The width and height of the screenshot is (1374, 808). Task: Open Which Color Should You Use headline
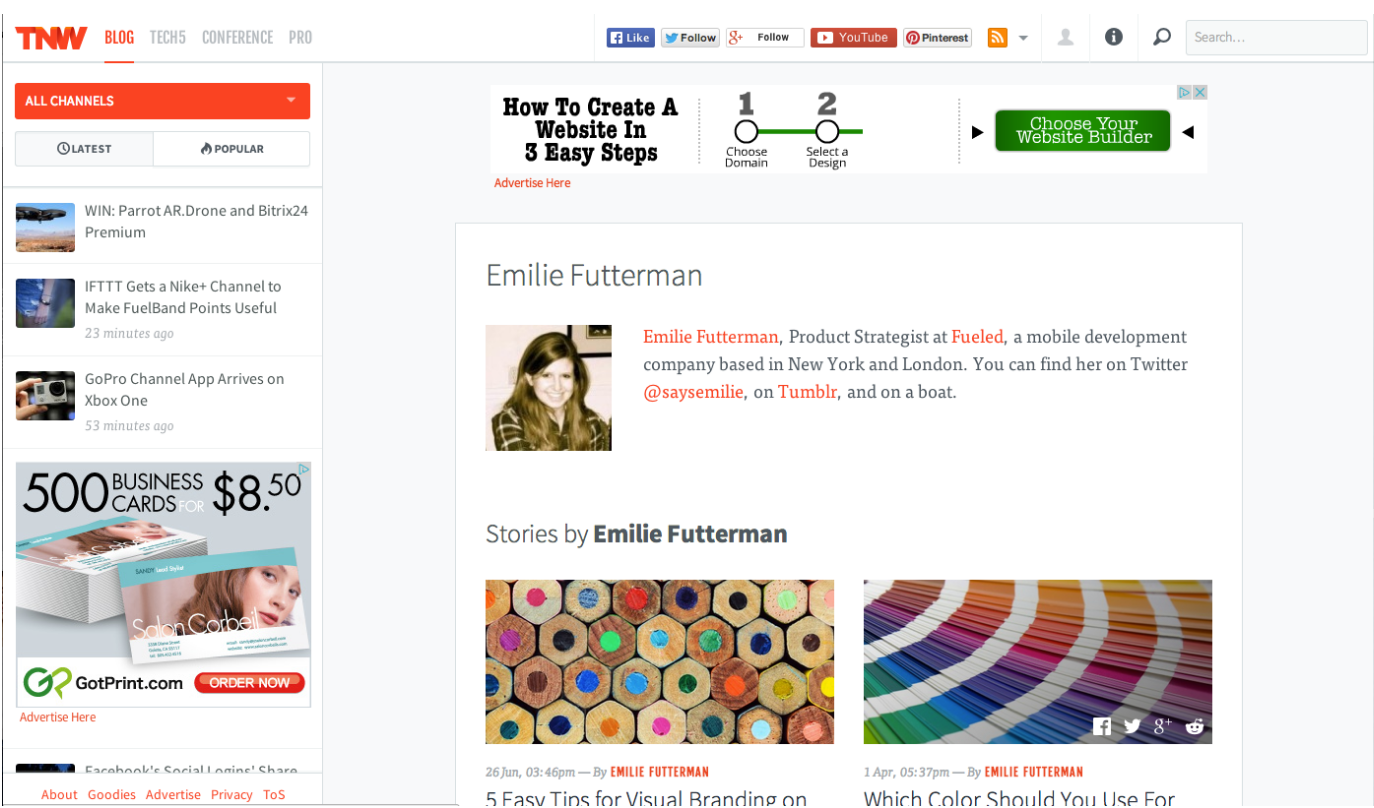(x=1019, y=798)
